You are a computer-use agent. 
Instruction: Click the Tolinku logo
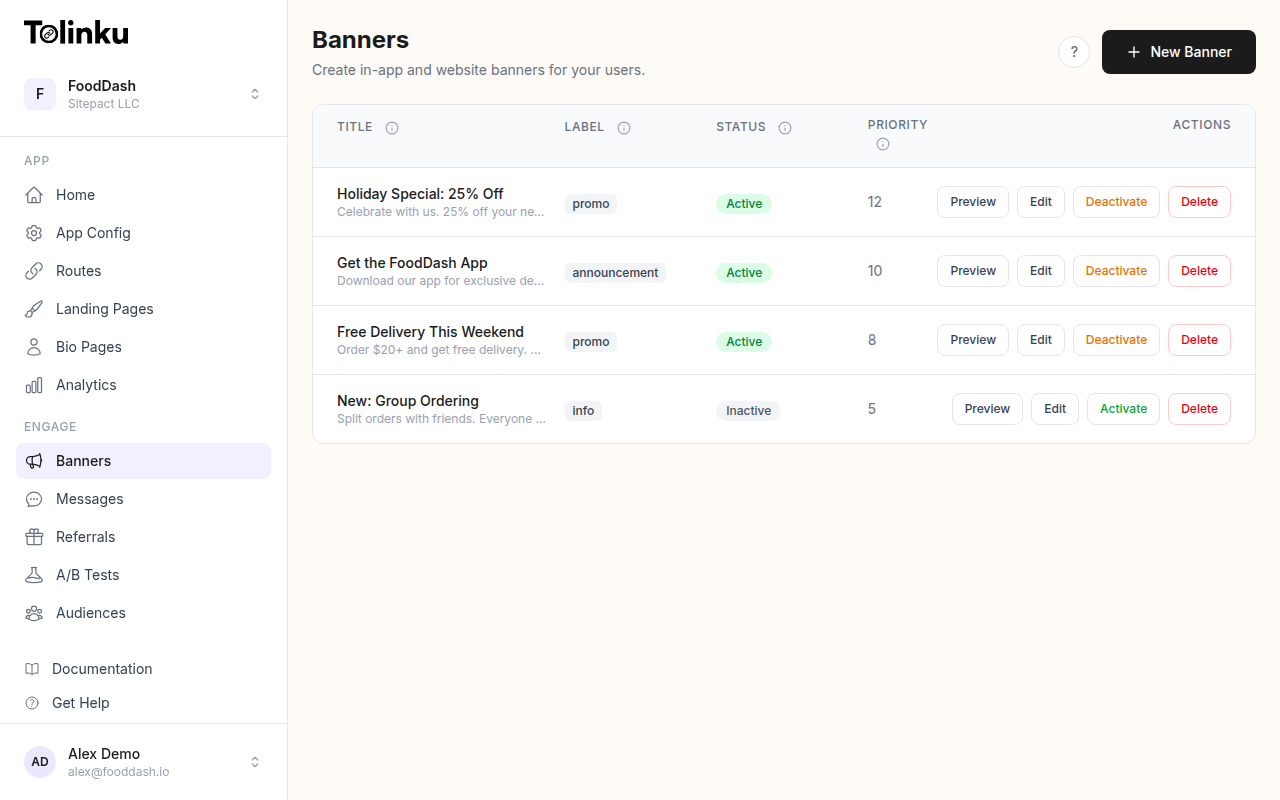coord(76,31)
